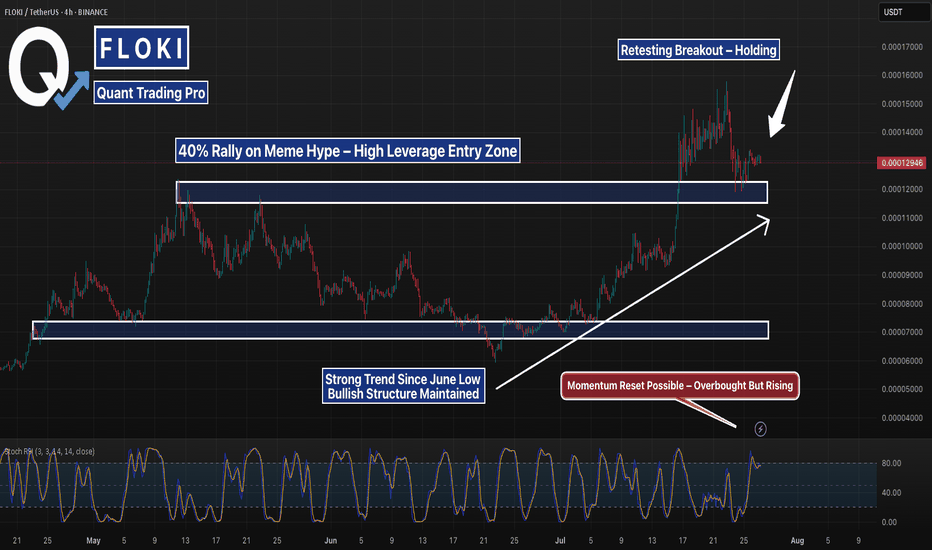Click the 0.00017000 price axis label
Viewport: 932px width, 550px height.
click(x=902, y=47)
